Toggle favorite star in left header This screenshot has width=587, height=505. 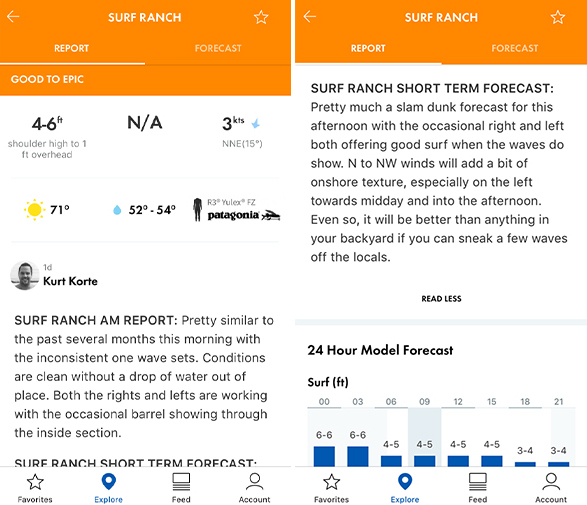(x=261, y=17)
